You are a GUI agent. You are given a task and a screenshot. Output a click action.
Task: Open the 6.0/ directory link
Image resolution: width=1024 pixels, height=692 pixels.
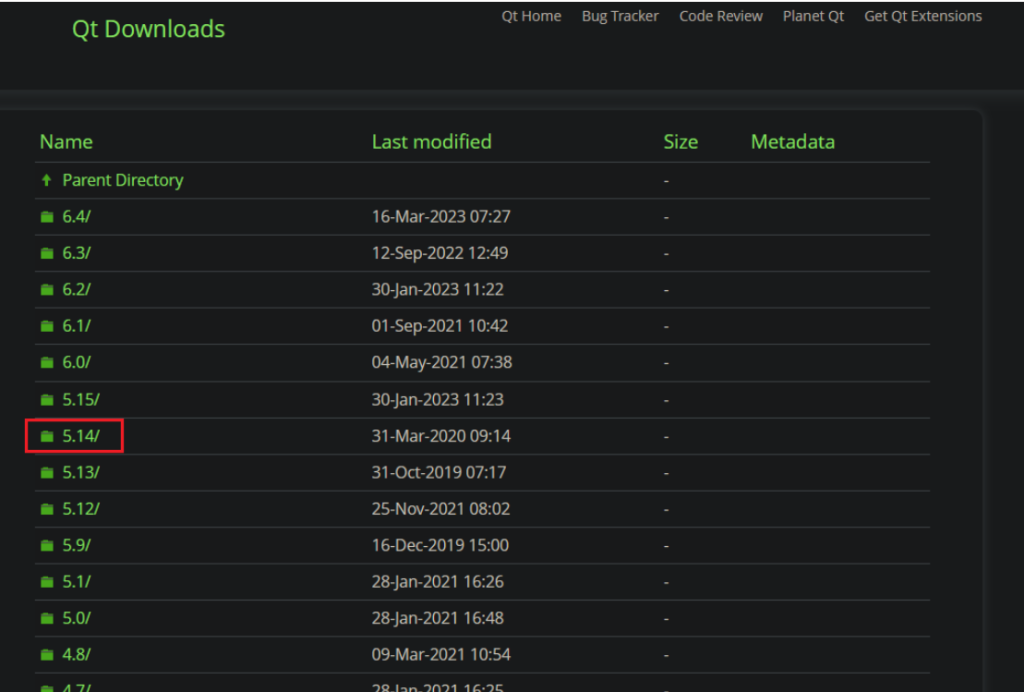point(76,362)
